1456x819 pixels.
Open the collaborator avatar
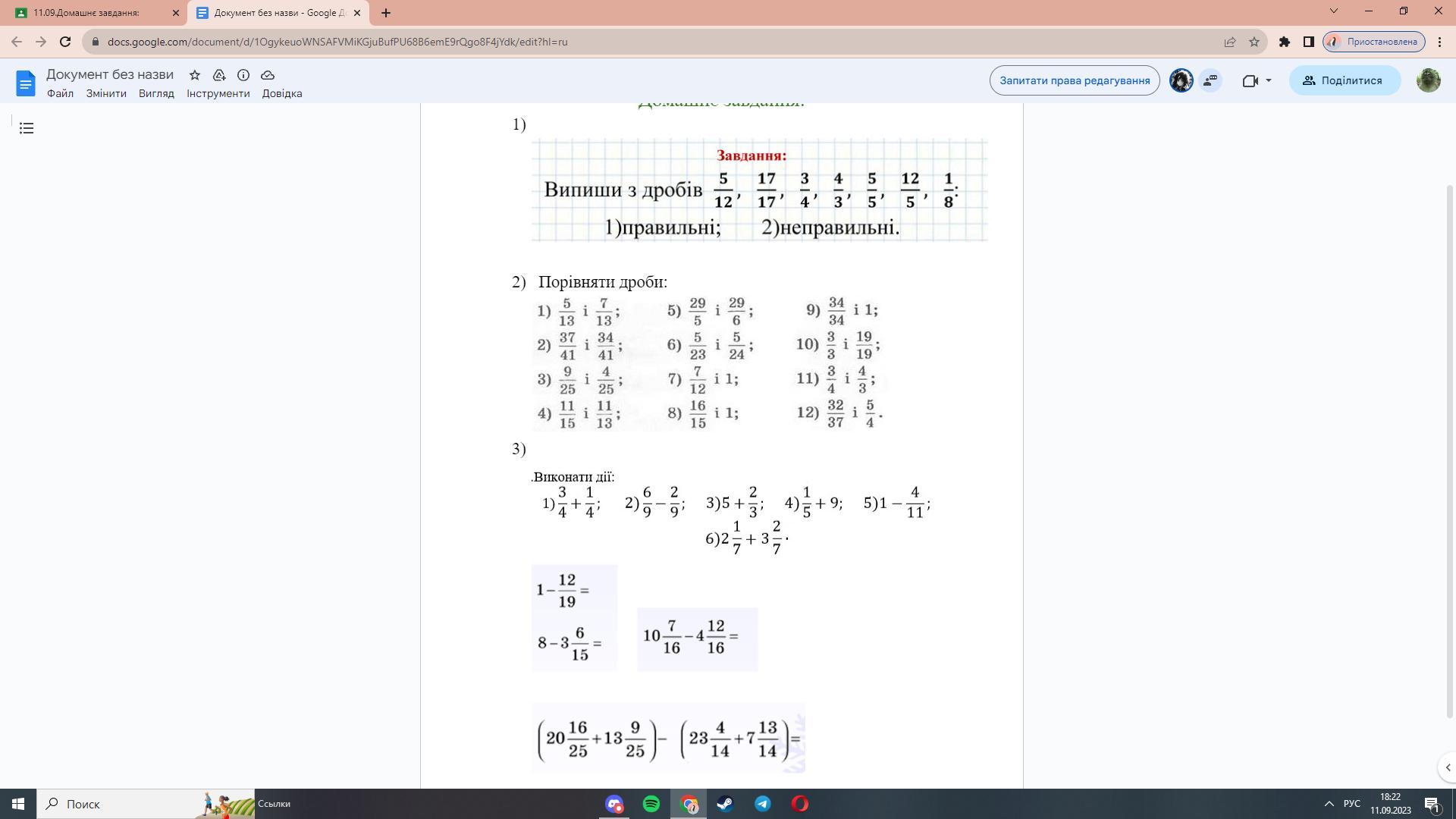1181,80
